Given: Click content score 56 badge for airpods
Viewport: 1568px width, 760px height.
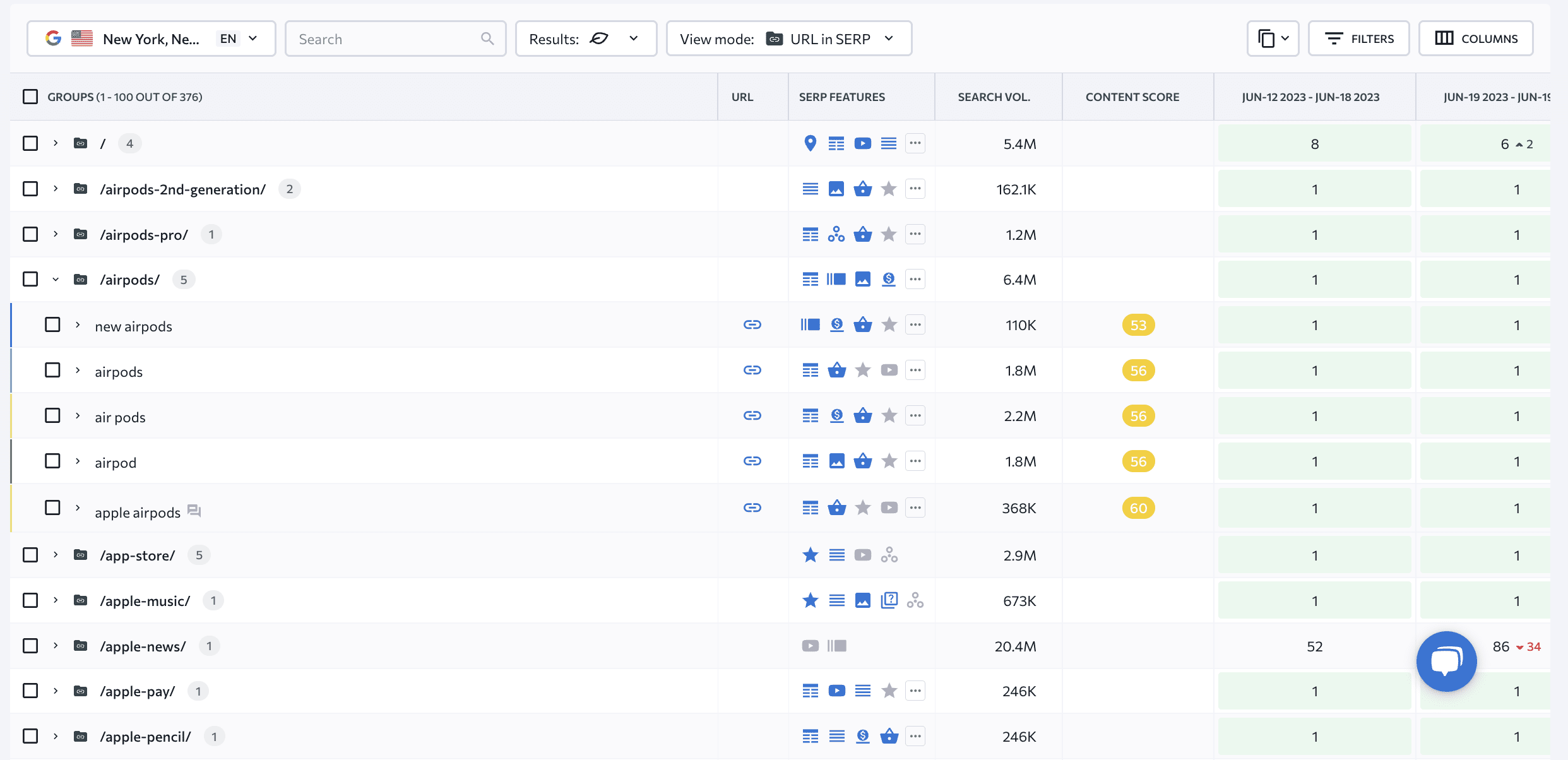Looking at the screenshot, I should [x=1138, y=370].
